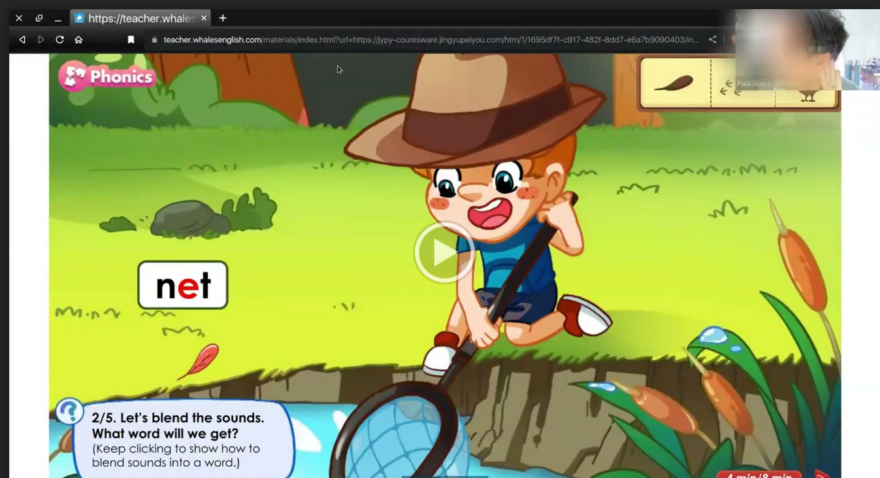The height and width of the screenshot is (478, 880).
Task: Click the share icon in address bar
Action: 712,39
